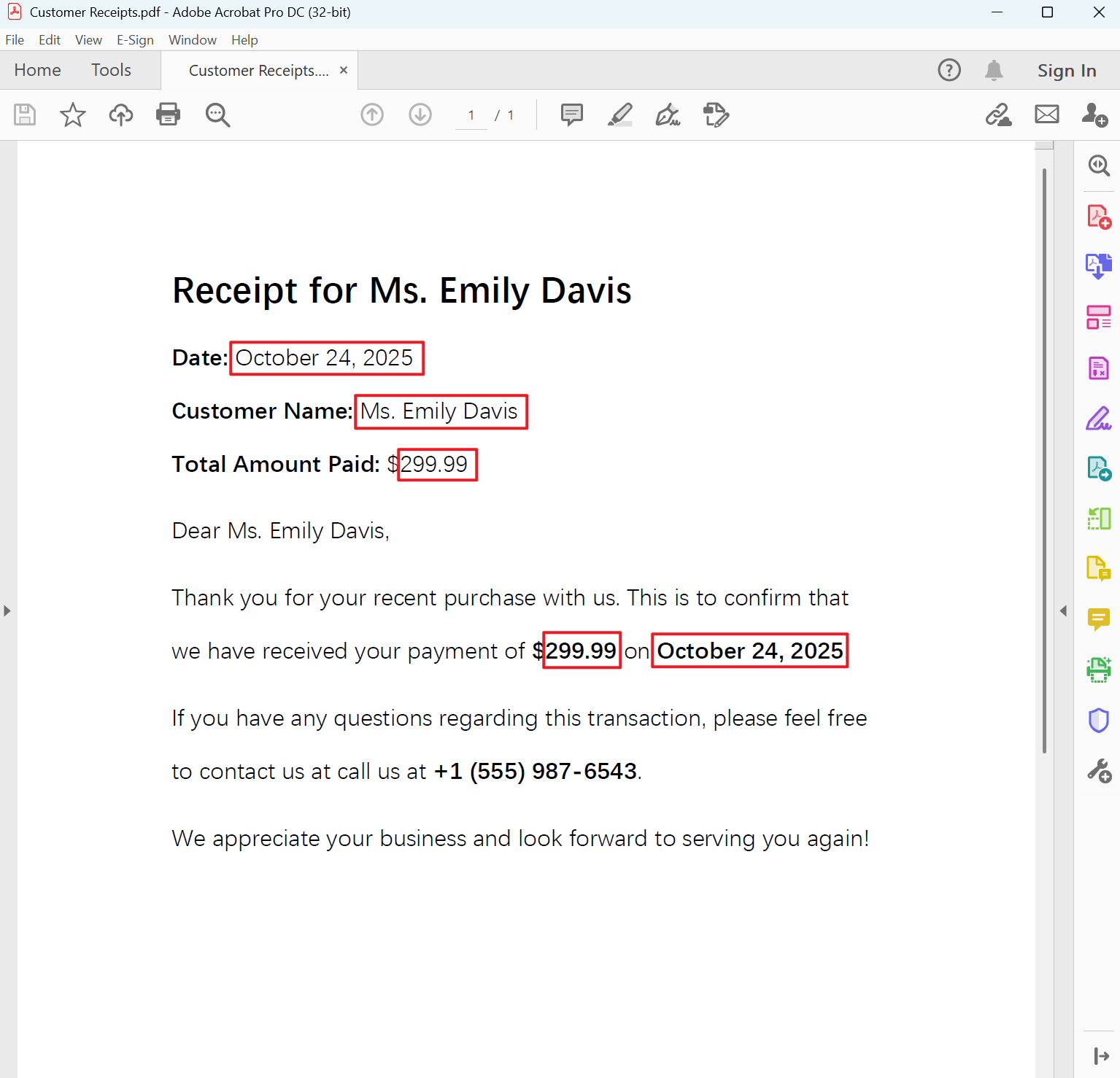Send file by email envelope icon
The height and width of the screenshot is (1078, 1120).
tap(1046, 115)
